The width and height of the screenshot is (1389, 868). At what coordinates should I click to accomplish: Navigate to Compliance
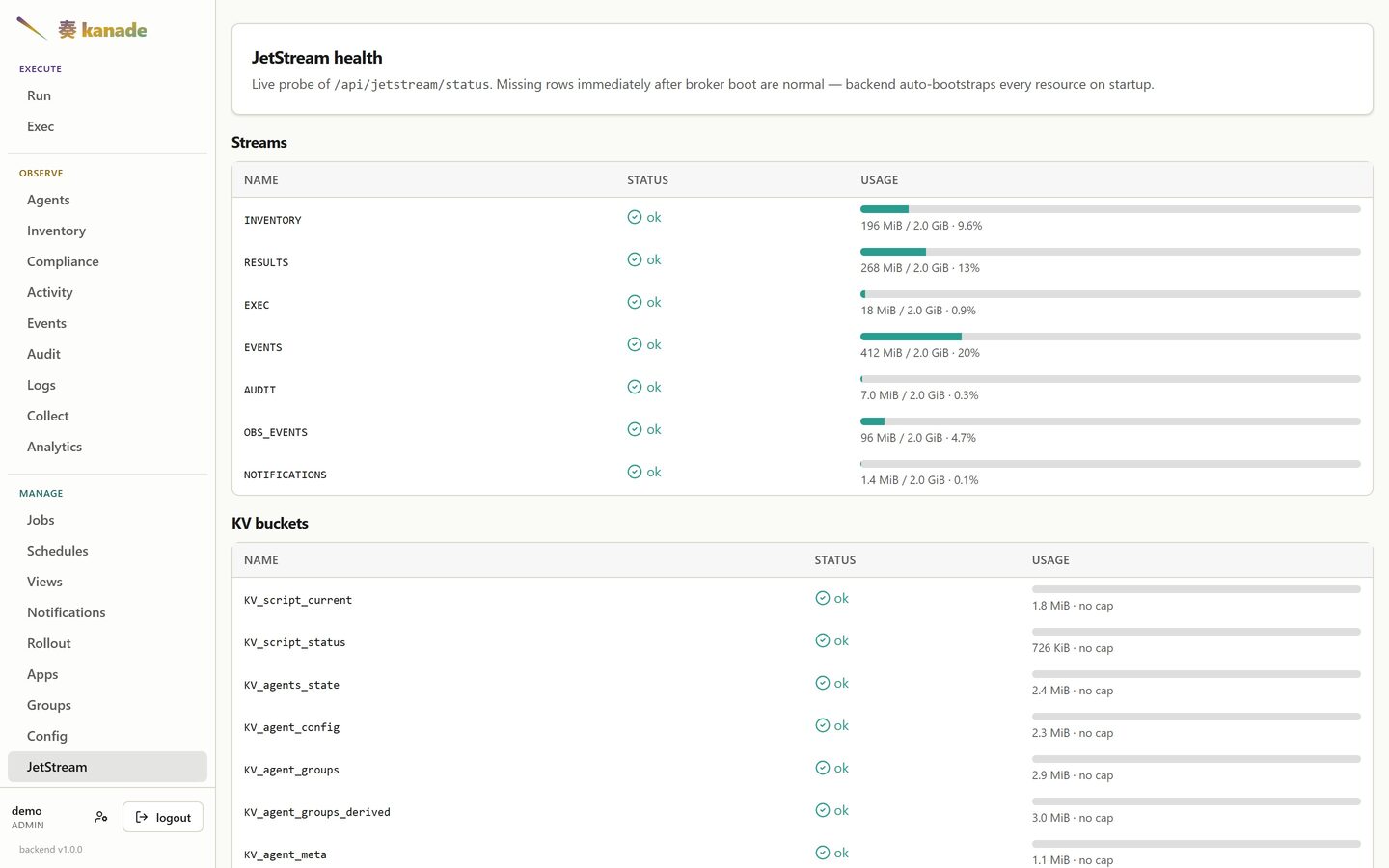pyautogui.click(x=107, y=261)
